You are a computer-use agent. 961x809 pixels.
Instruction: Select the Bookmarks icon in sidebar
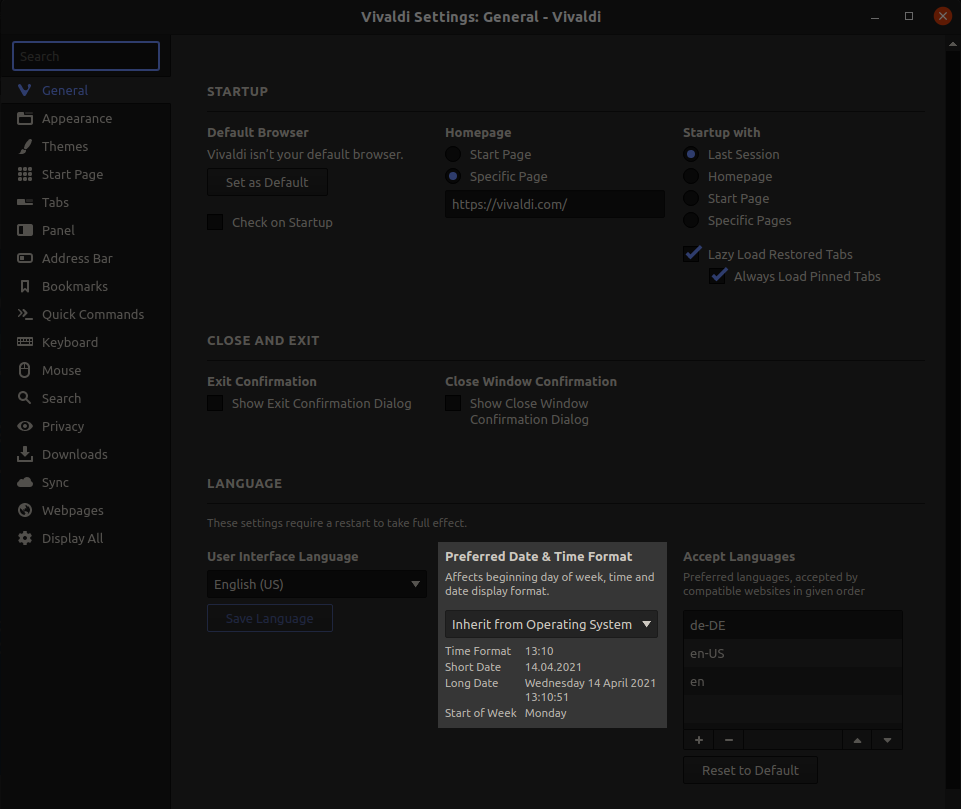25,287
